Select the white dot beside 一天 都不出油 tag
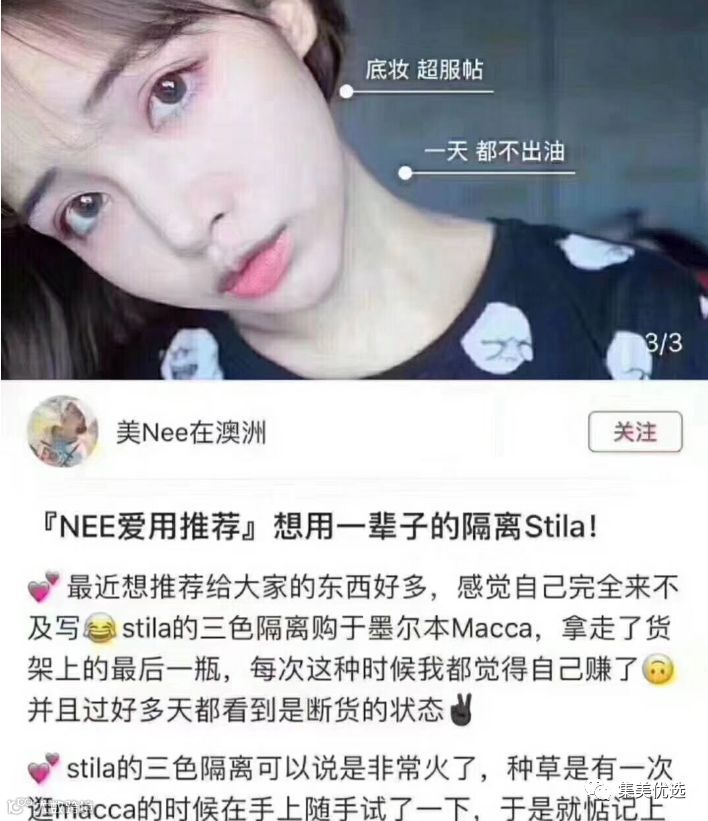 pyautogui.click(x=405, y=173)
